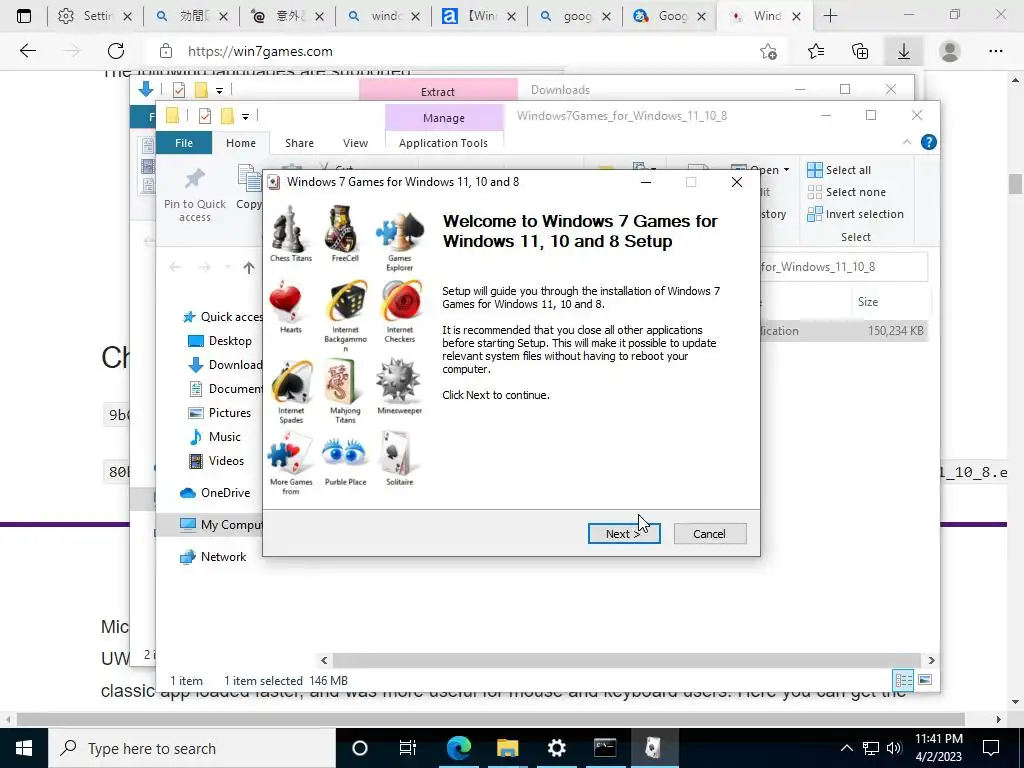Open File Explorer from taskbar
The height and width of the screenshot is (768, 1024).
[507, 748]
